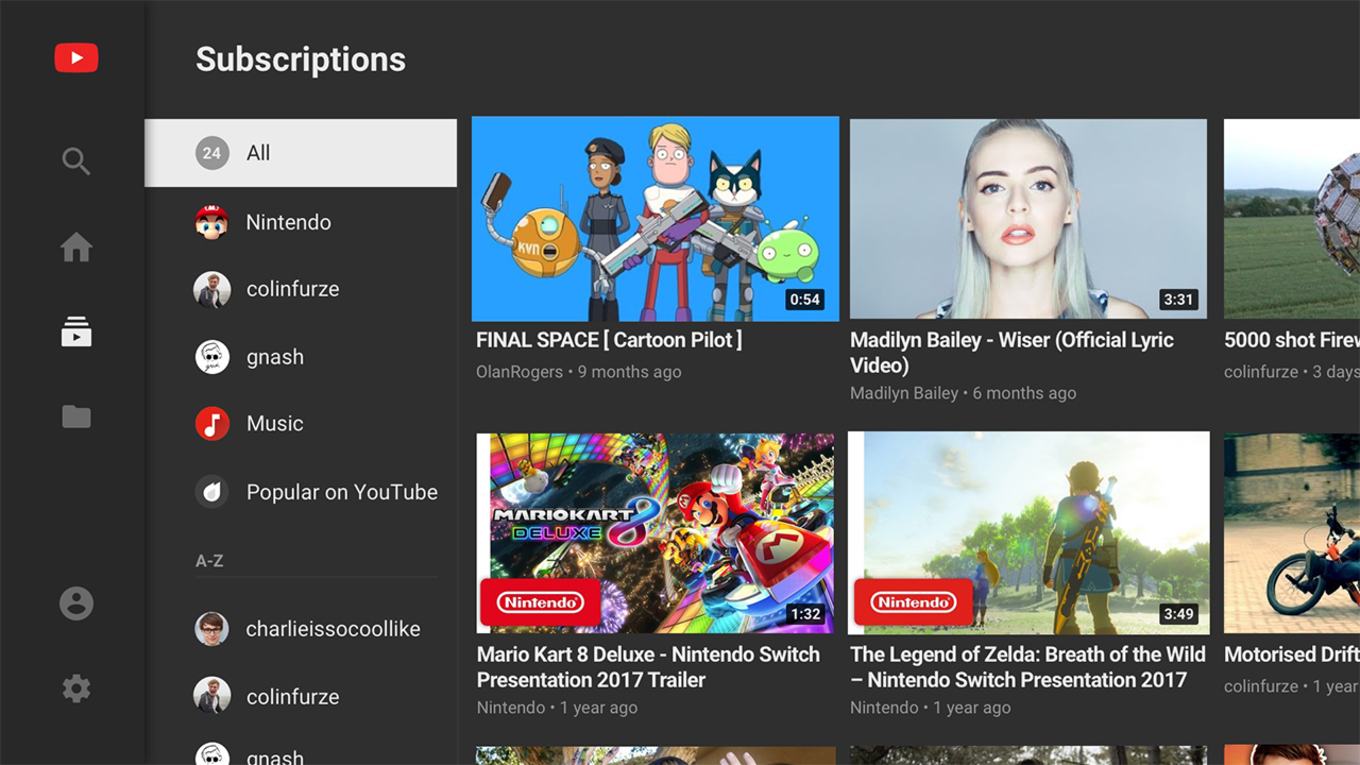The height and width of the screenshot is (765, 1360).
Task: Click title 'FINAL SPACE [ Cartoon Pilot ]'
Action: pos(609,340)
